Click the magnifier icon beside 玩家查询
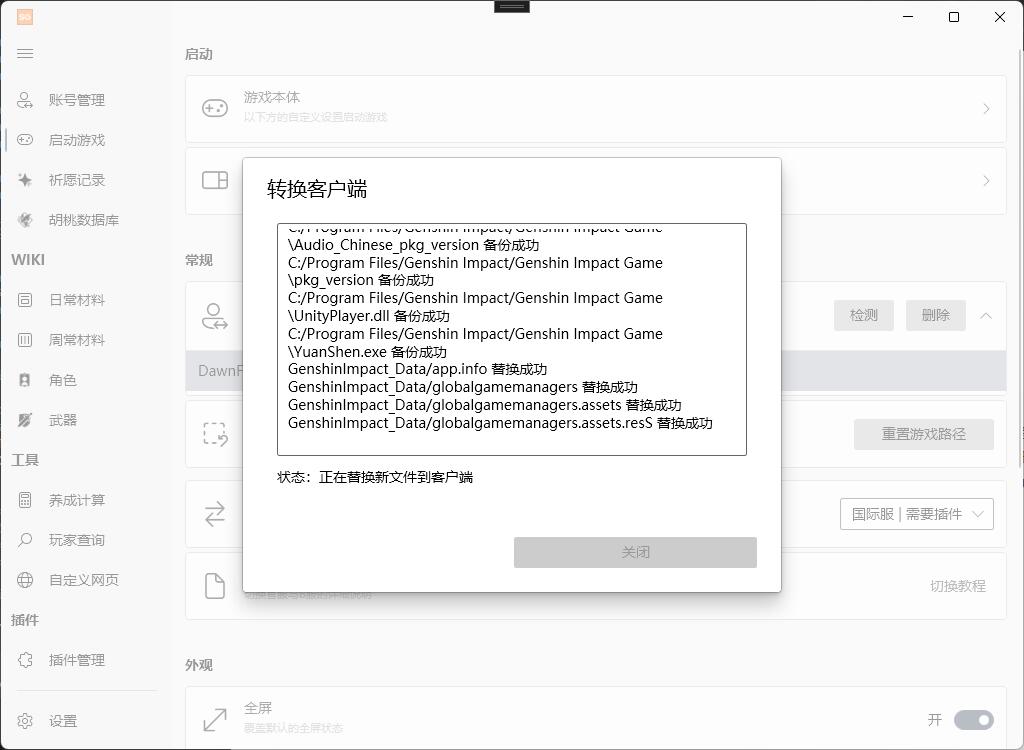Screen dimensions: 1024x750 click(25, 540)
